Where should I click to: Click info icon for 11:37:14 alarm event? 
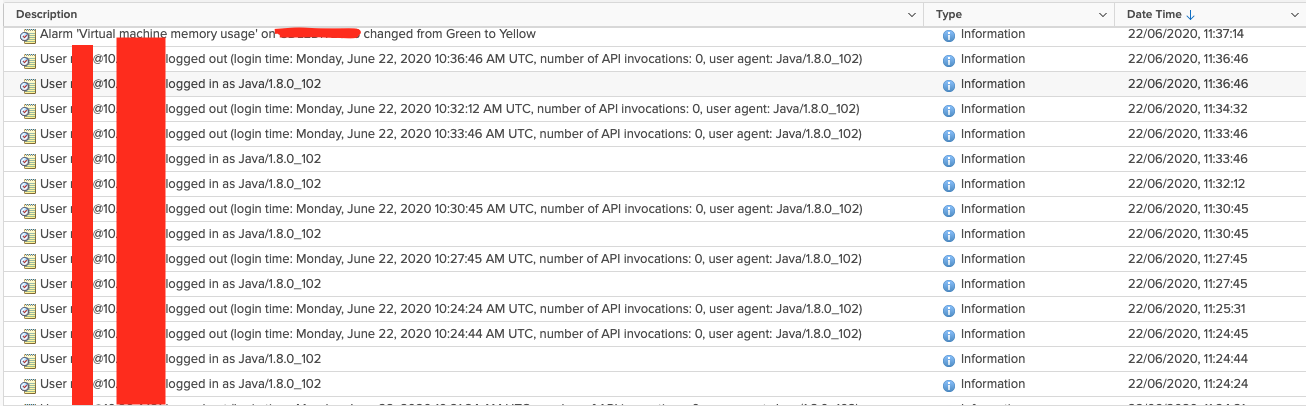949,35
